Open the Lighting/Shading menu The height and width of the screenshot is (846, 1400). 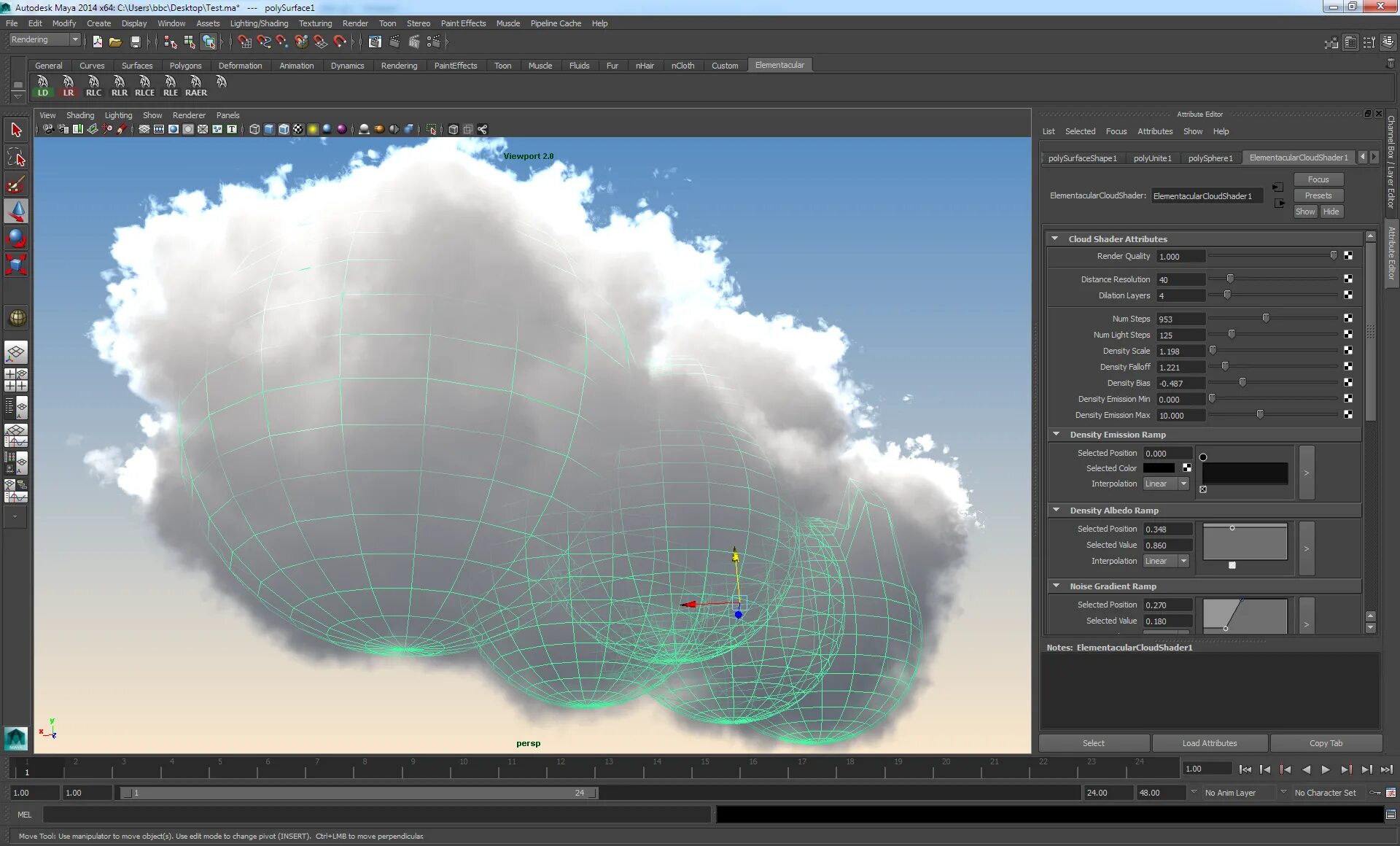coord(259,23)
